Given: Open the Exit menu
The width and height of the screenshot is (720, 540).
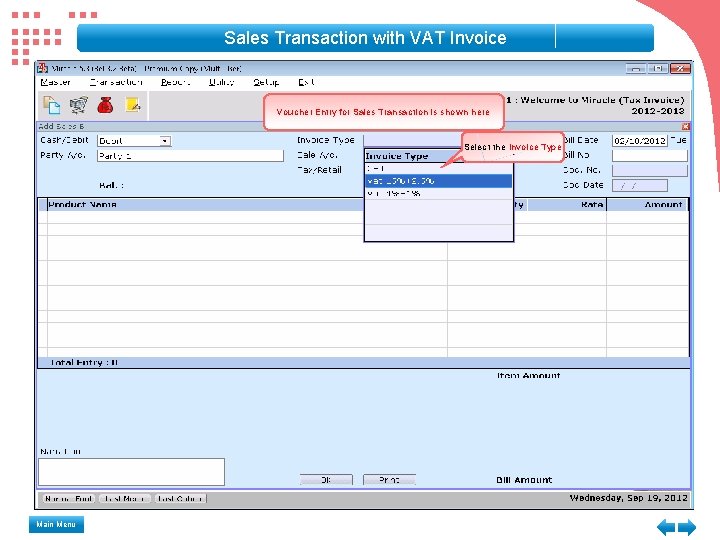Looking at the screenshot, I should [306, 82].
